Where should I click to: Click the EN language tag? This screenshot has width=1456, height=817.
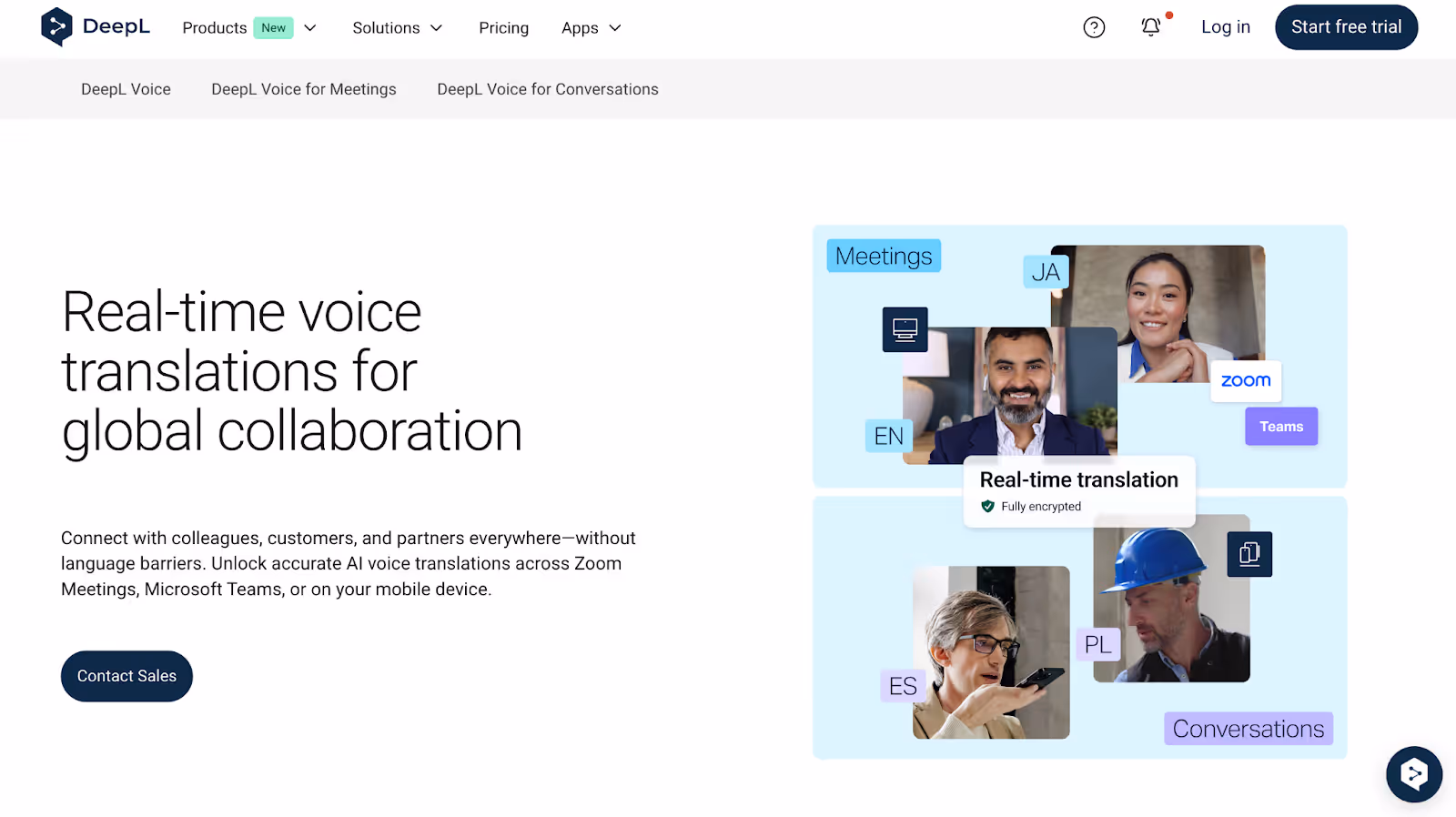[888, 436]
